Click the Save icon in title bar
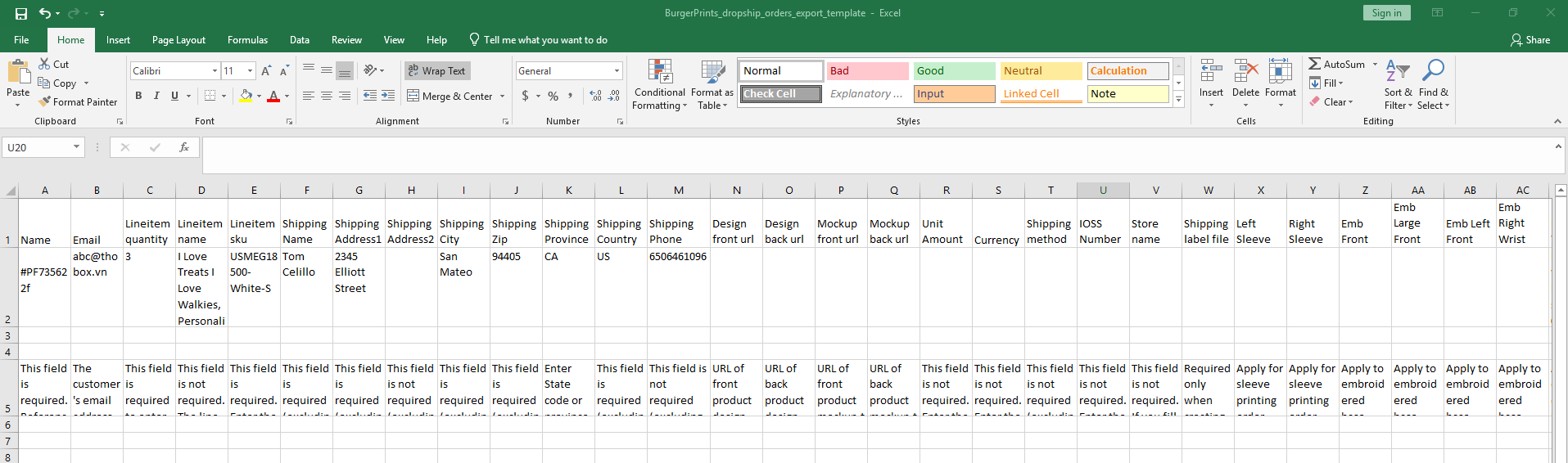The image size is (1568, 463). (21, 13)
